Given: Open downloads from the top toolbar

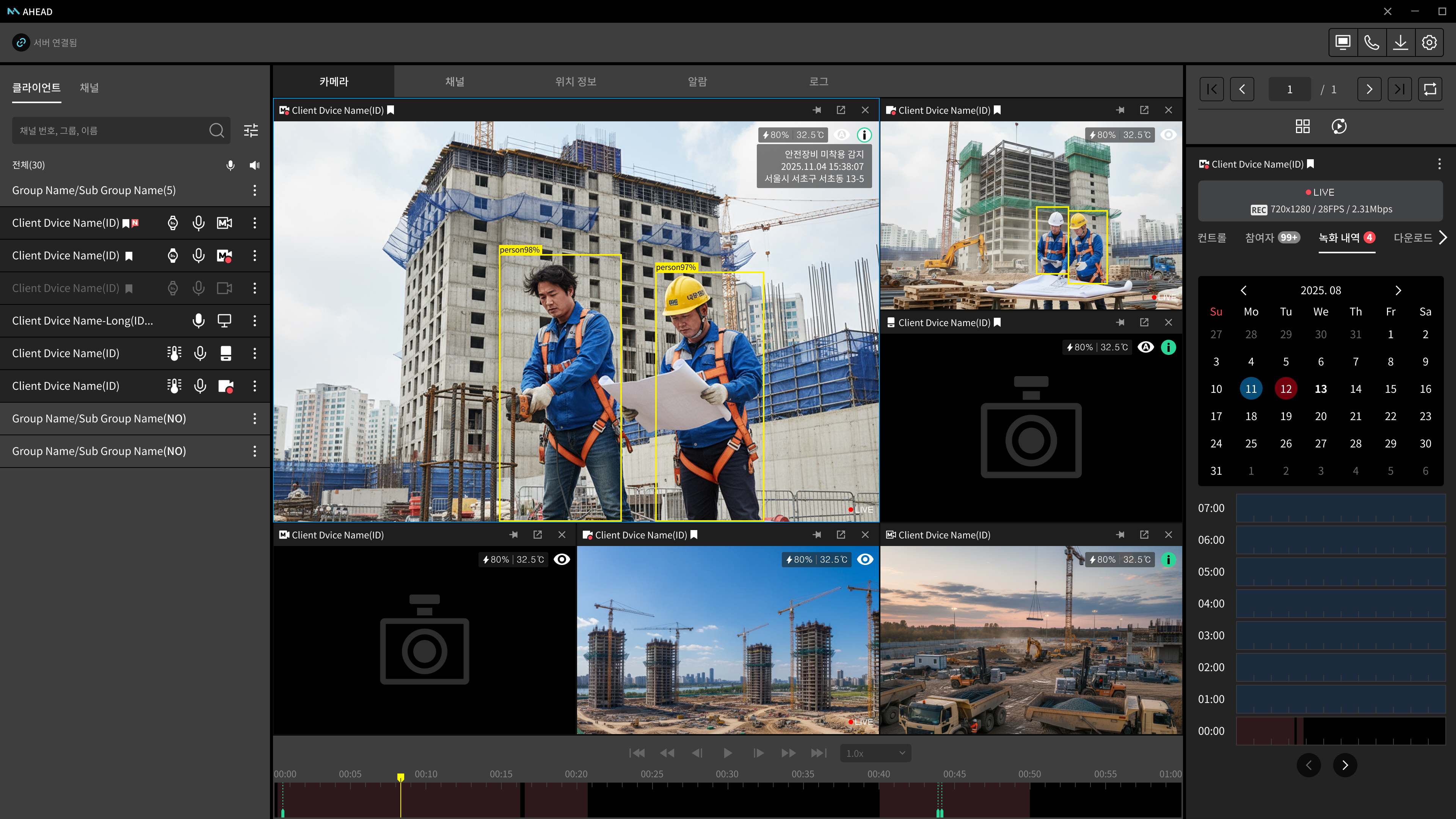Looking at the screenshot, I should pyautogui.click(x=1401, y=42).
